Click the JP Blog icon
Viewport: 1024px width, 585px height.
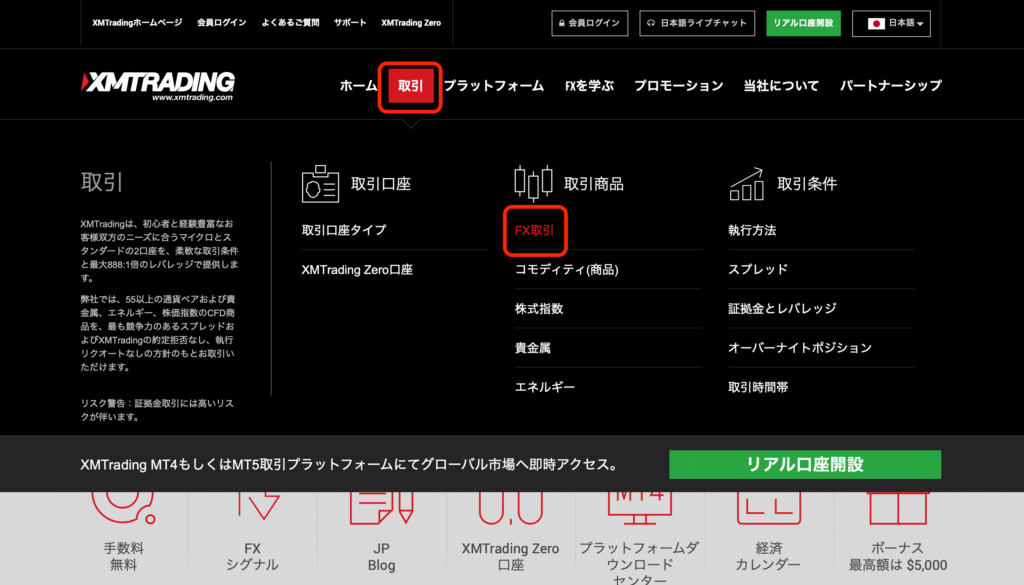(381, 508)
